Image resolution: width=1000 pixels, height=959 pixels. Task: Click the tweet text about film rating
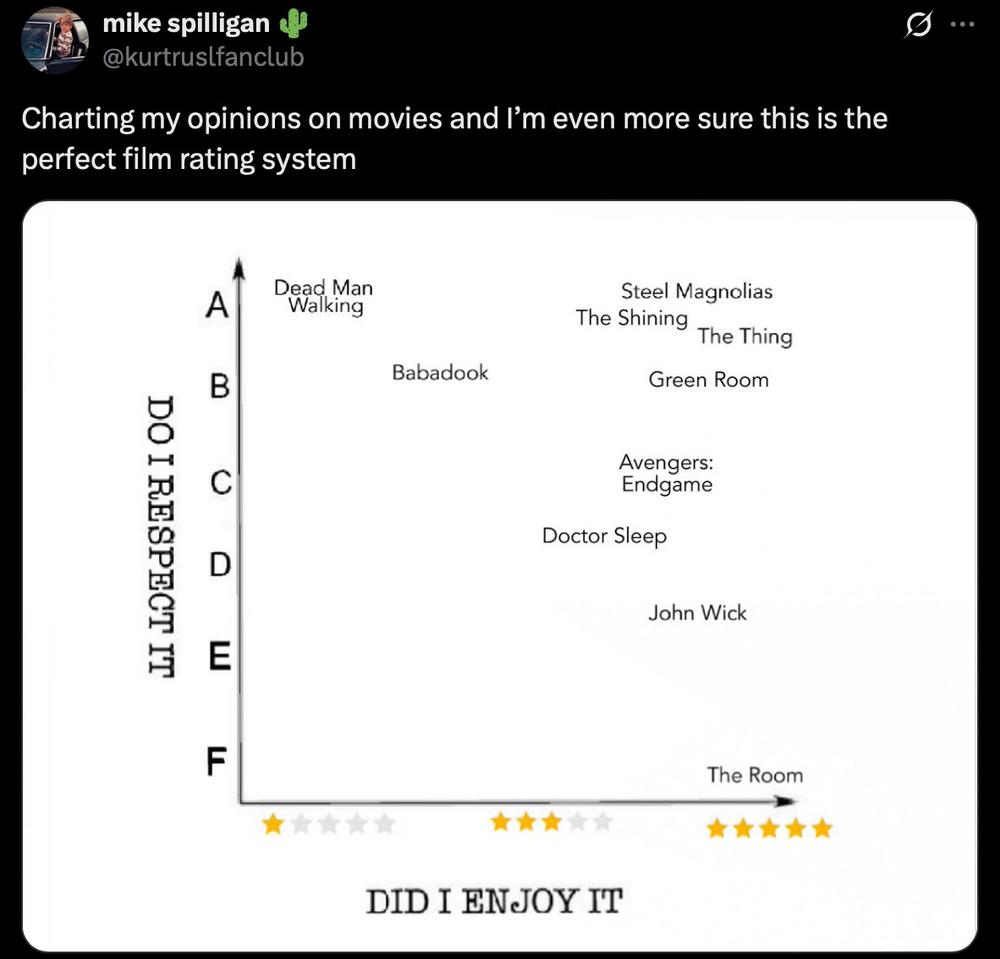(x=454, y=138)
